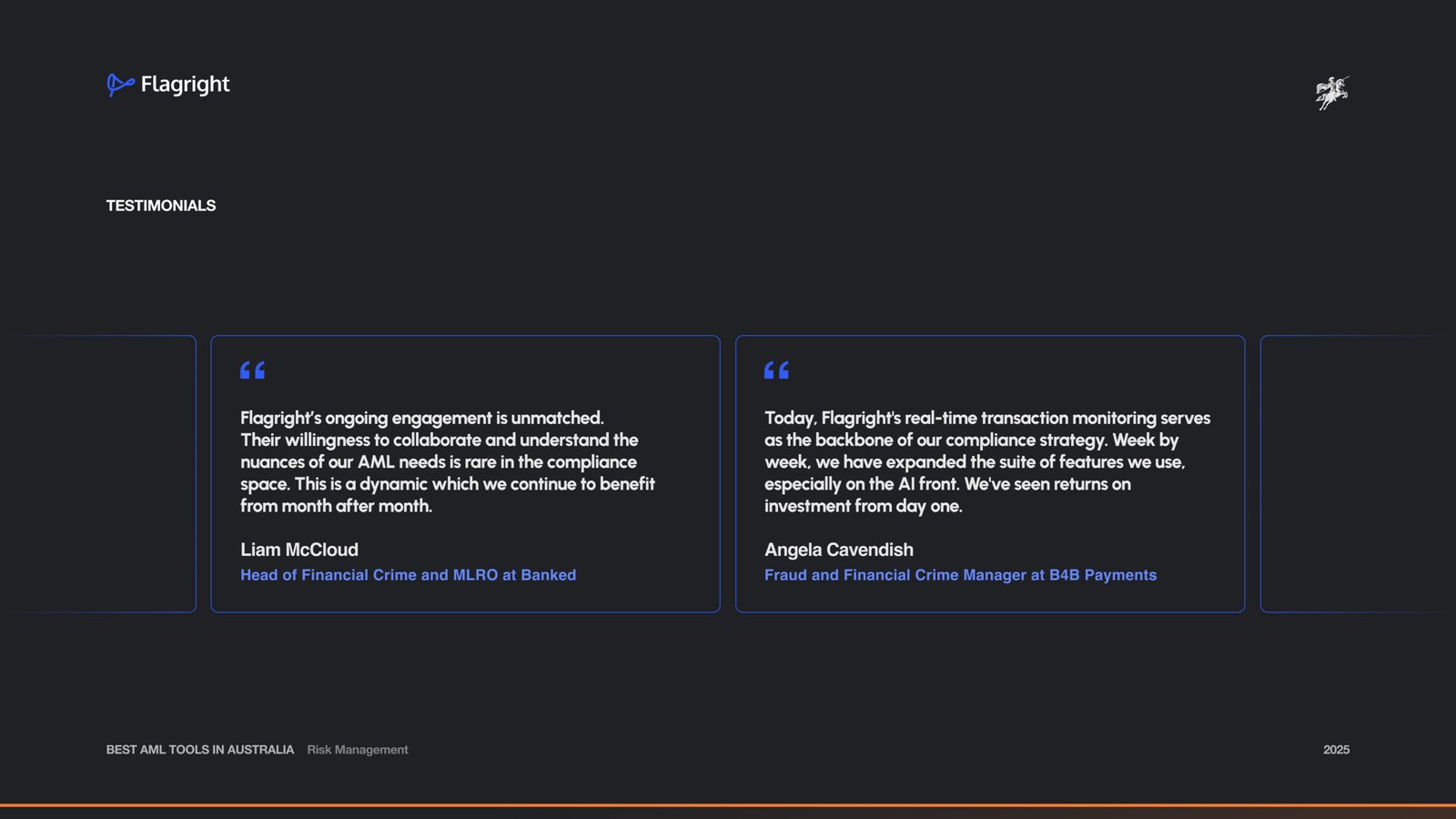Click the partially visible next testimonial card

tap(1358, 474)
